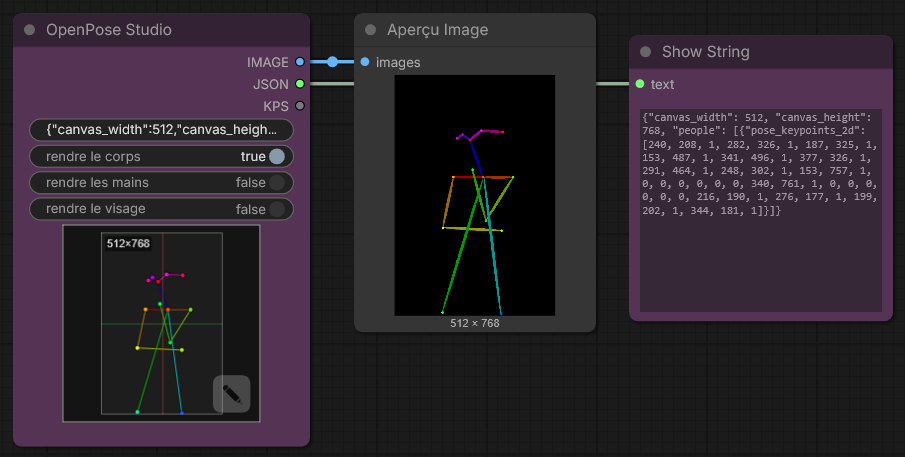Viewport: 905px width, 457px height.
Task: Open the pencil edit pose button
Action: coord(231,394)
